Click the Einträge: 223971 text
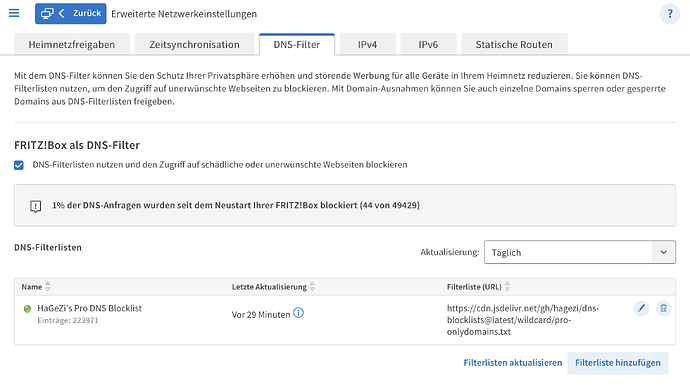The image size is (690, 391). pyautogui.click(x=68, y=321)
